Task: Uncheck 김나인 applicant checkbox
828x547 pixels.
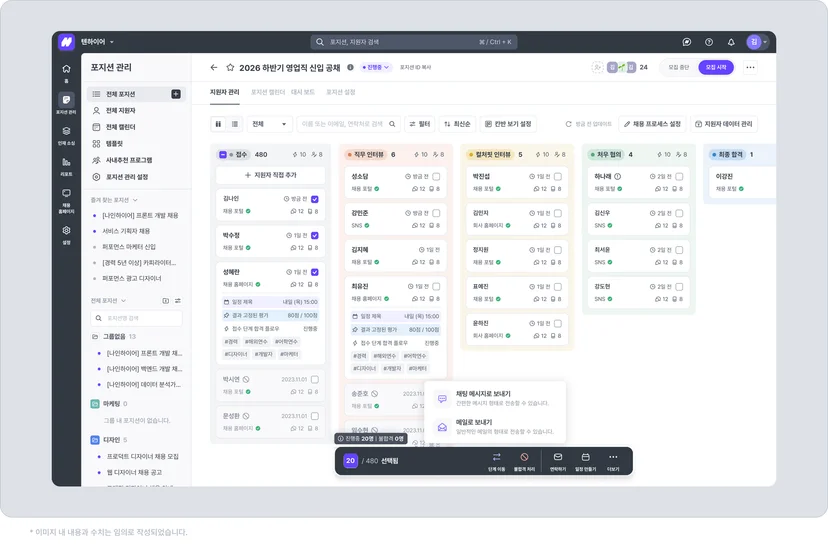Action: point(315,199)
